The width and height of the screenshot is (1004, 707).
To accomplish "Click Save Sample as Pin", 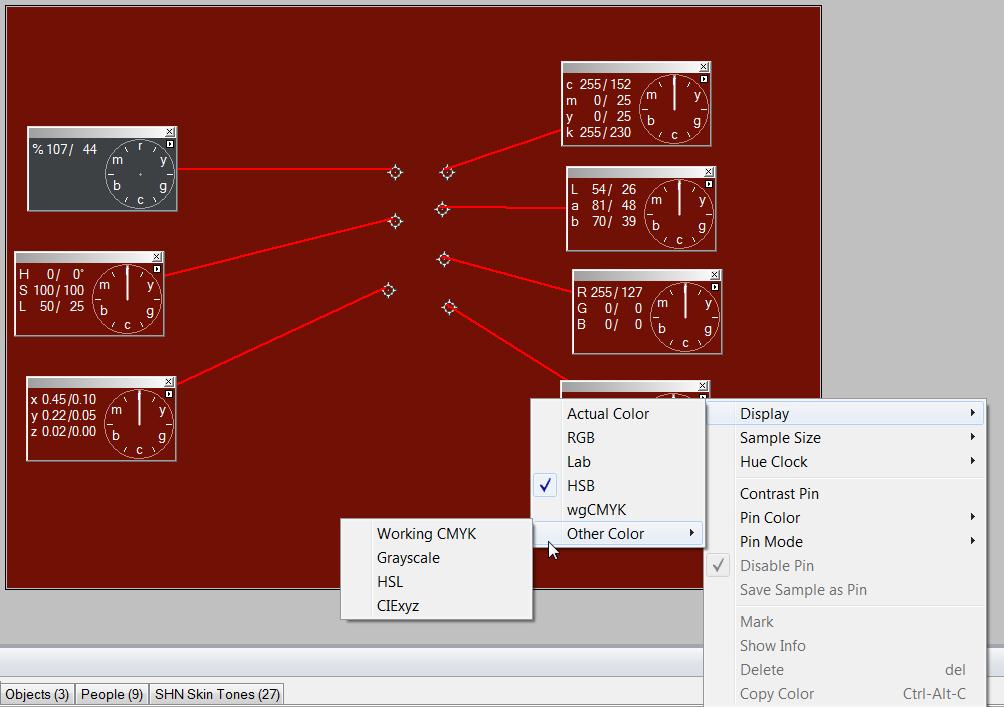I will coord(845,590).
